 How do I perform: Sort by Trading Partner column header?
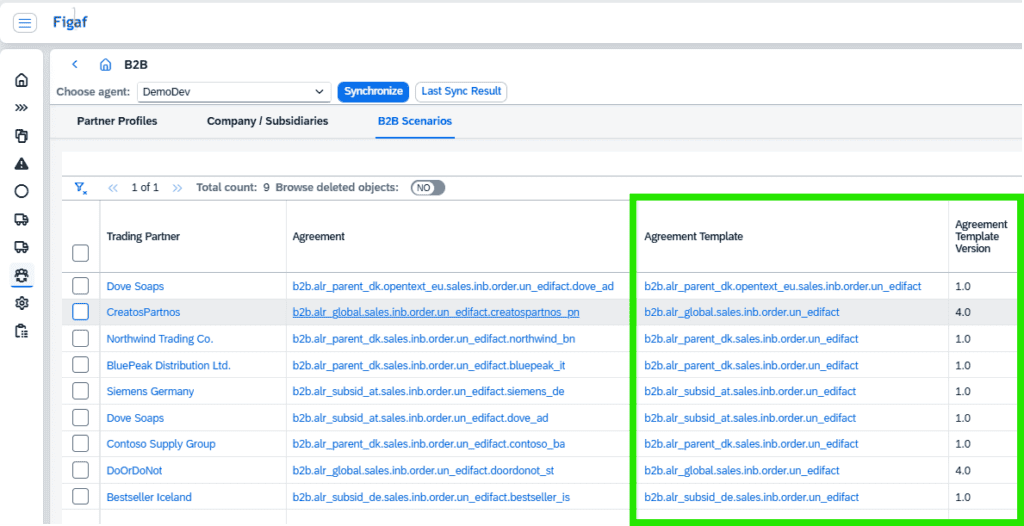(143, 237)
